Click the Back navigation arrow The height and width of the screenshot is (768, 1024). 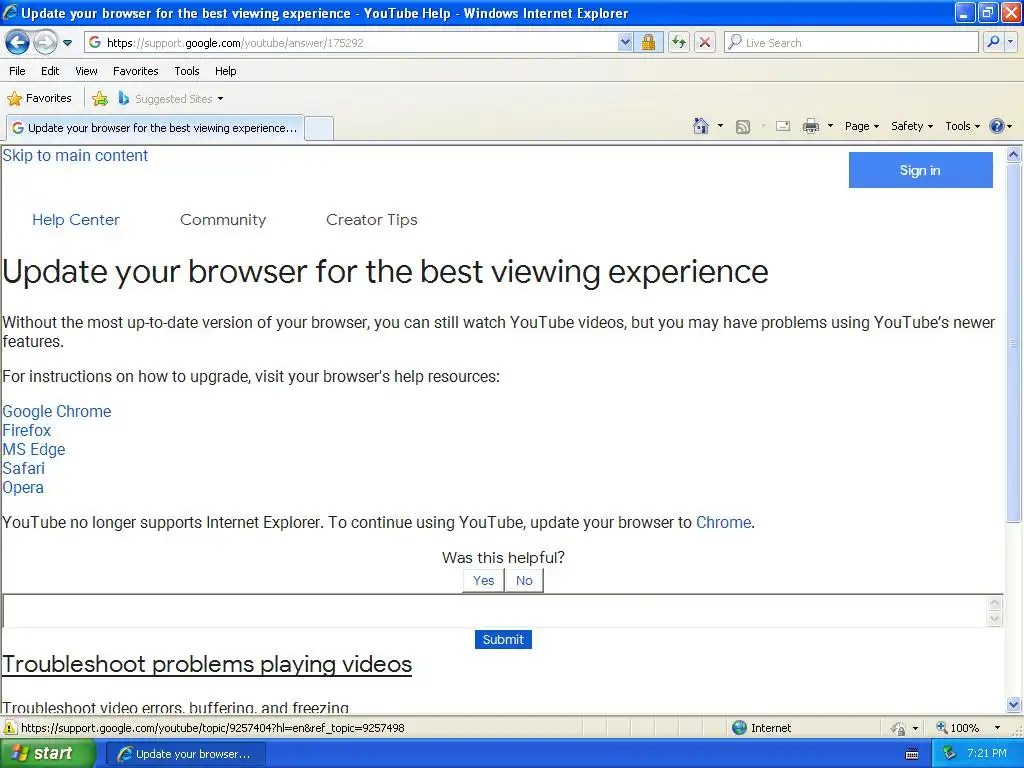[18, 43]
